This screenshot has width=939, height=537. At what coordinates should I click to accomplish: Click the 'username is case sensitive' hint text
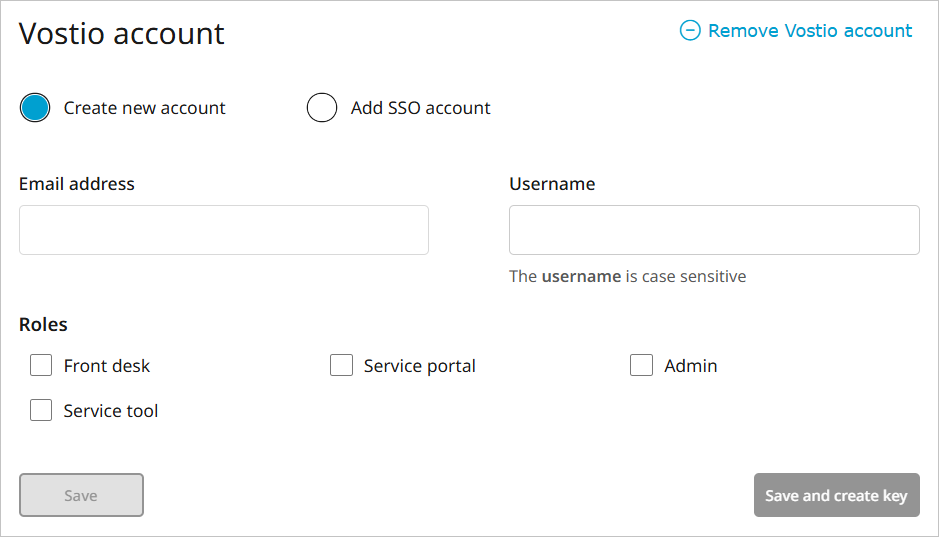[x=627, y=276]
